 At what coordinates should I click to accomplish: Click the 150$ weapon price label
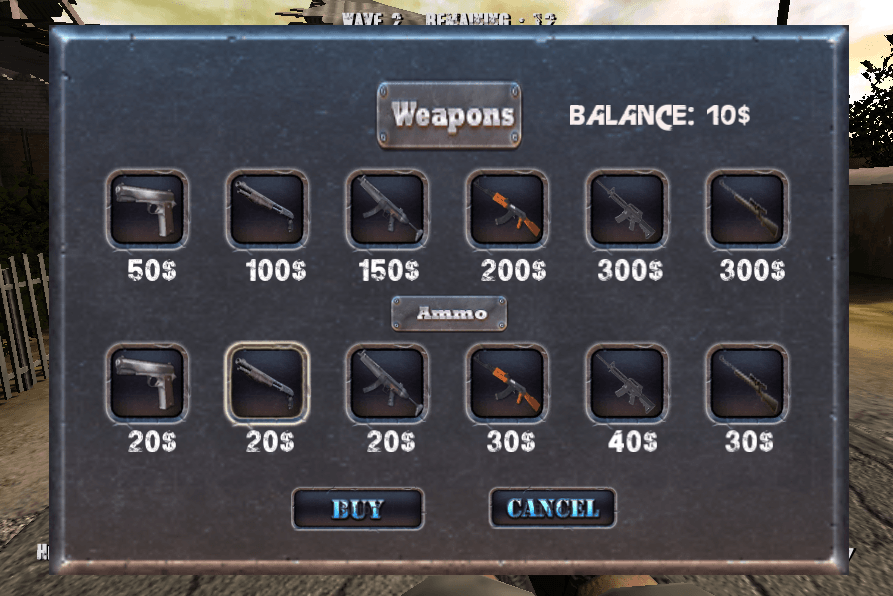click(389, 270)
